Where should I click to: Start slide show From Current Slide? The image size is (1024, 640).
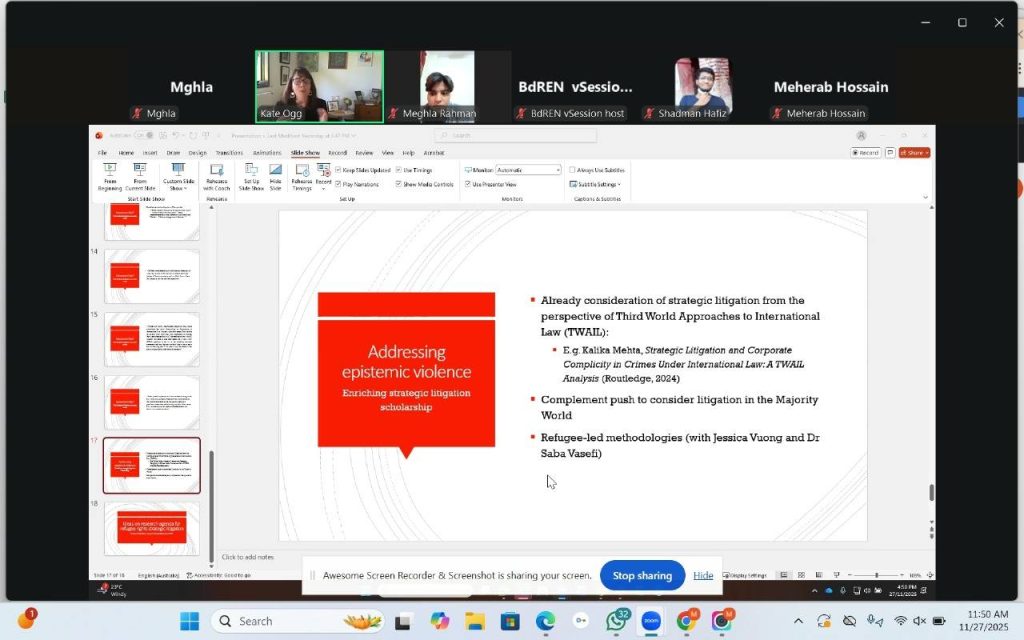click(140, 176)
